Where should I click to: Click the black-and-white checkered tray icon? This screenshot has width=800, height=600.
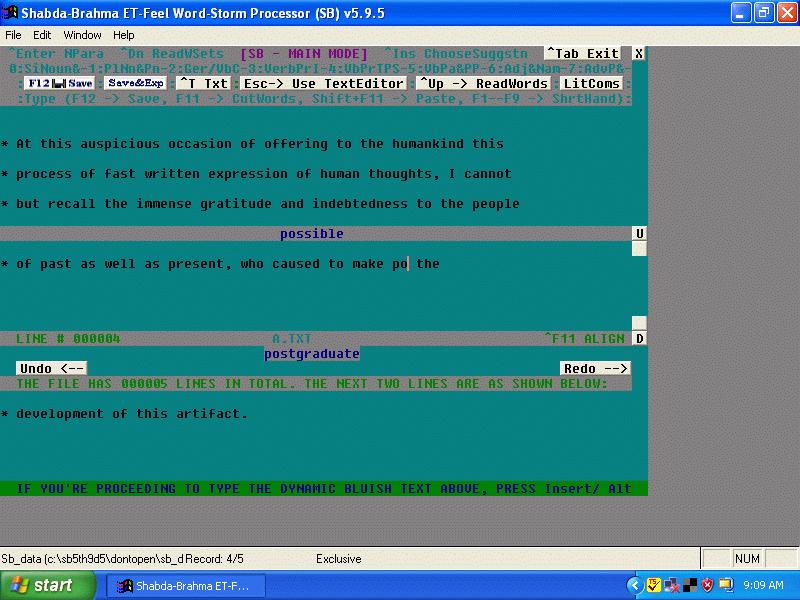(690, 585)
